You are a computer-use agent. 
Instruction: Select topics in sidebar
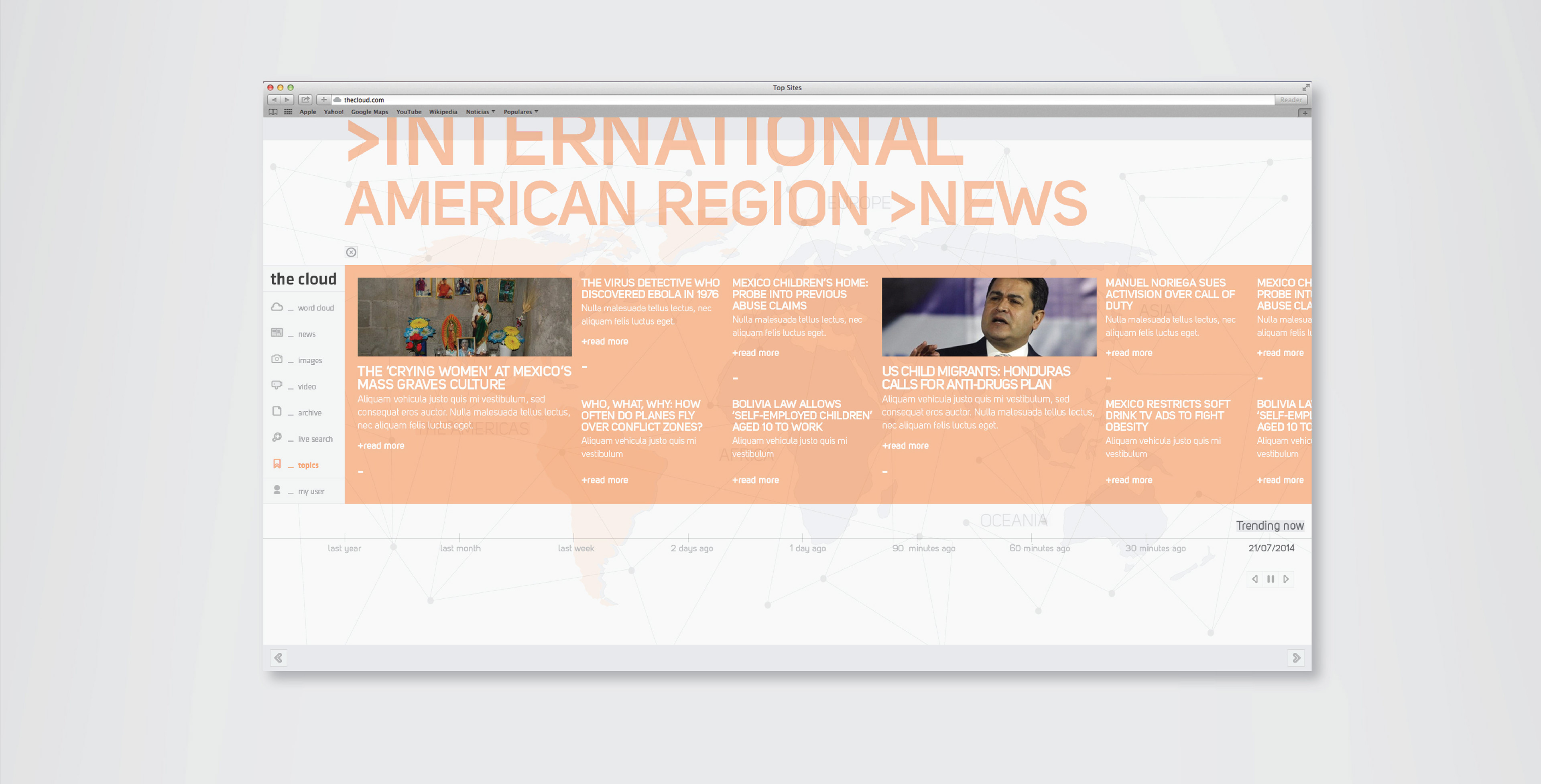point(308,465)
